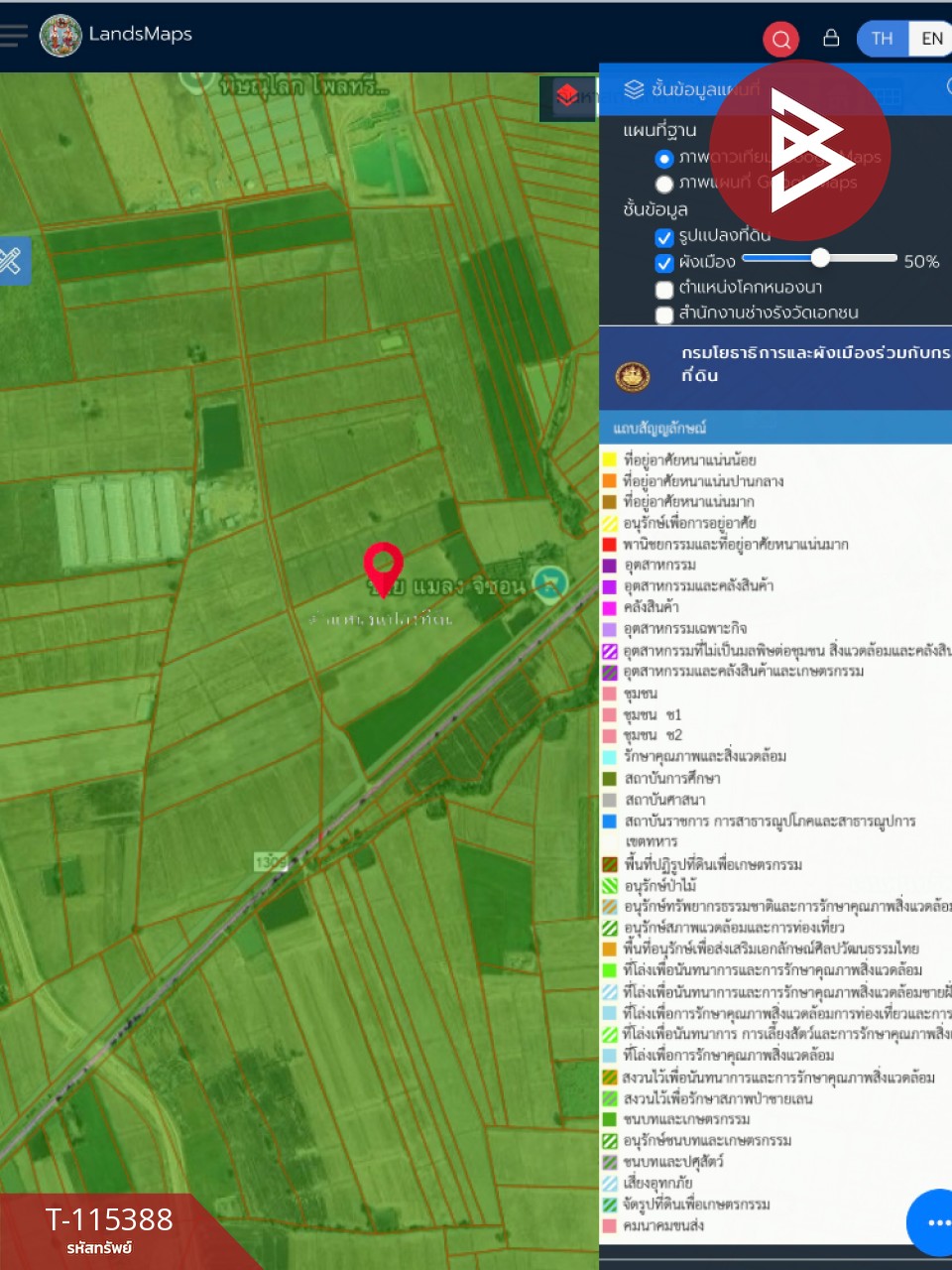Select the satellite imagery base map radio button
Viewport: 952px width, 1270px height.
tap(664, 159)
